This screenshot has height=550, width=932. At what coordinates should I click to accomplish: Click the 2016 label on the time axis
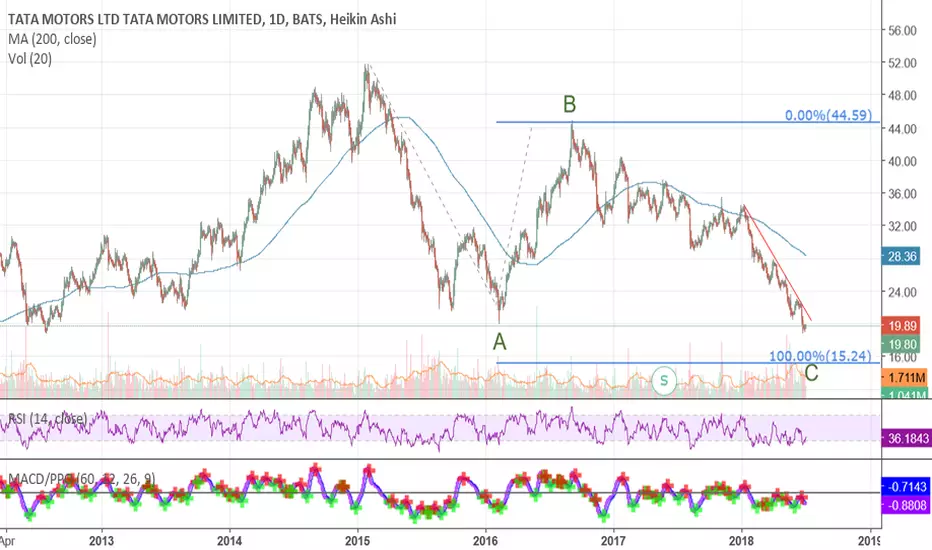click(x=486, y=541)
